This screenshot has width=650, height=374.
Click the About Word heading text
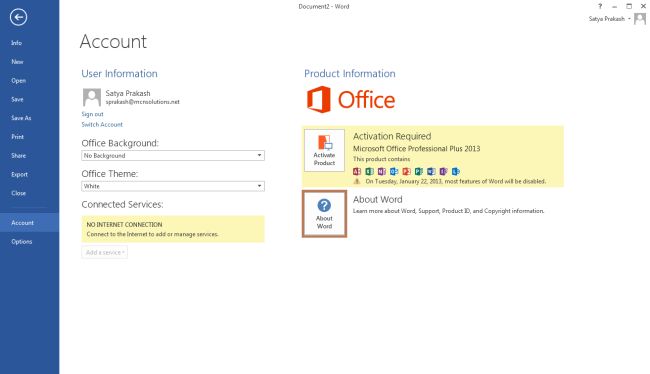tap(378, 199)
